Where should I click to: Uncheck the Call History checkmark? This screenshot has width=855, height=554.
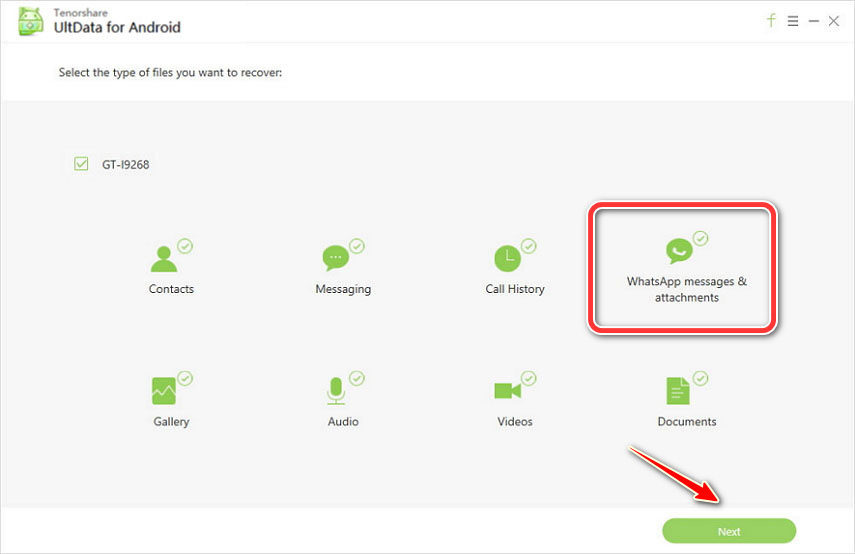pos(528,246)
